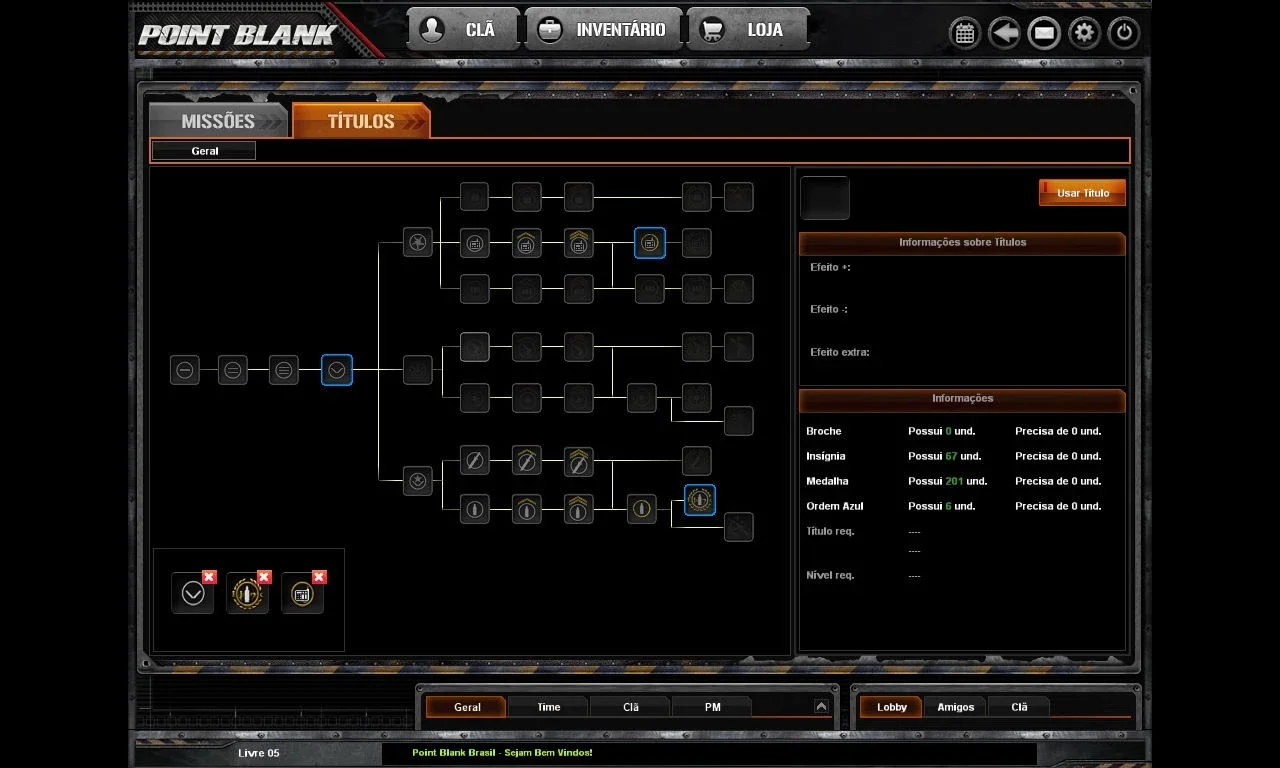This screenshot has height=768, width=1280.
Task: Select the plain bullet title
Action: [x=475, y=508]
